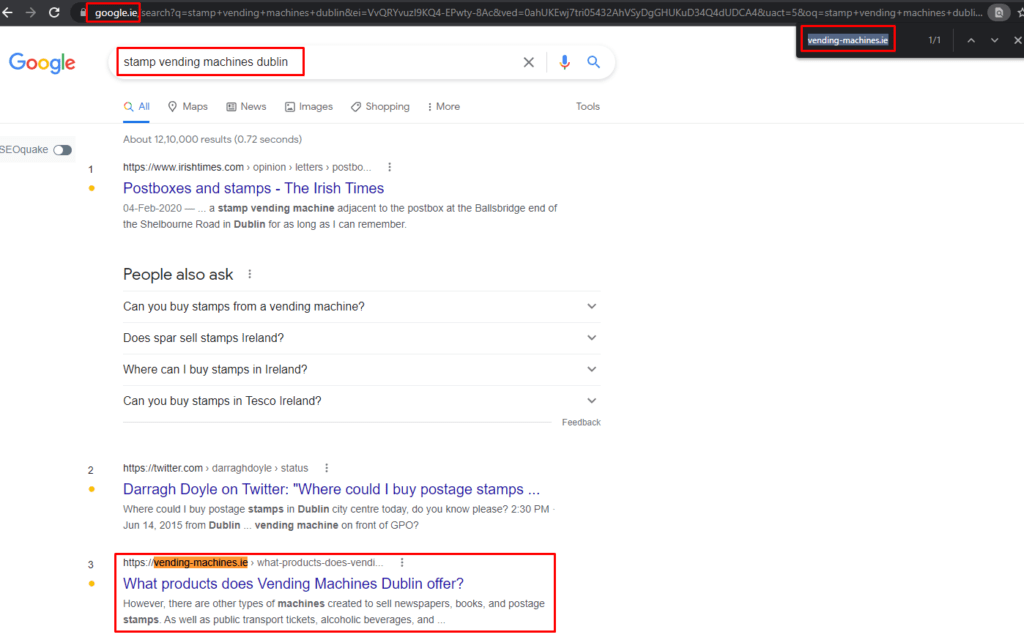Image resolution: width=1024 pixels, height=640 pixels.
Task: Expand 'Can you buy stamps from a vending machine?'
Action: pos(361,306)
